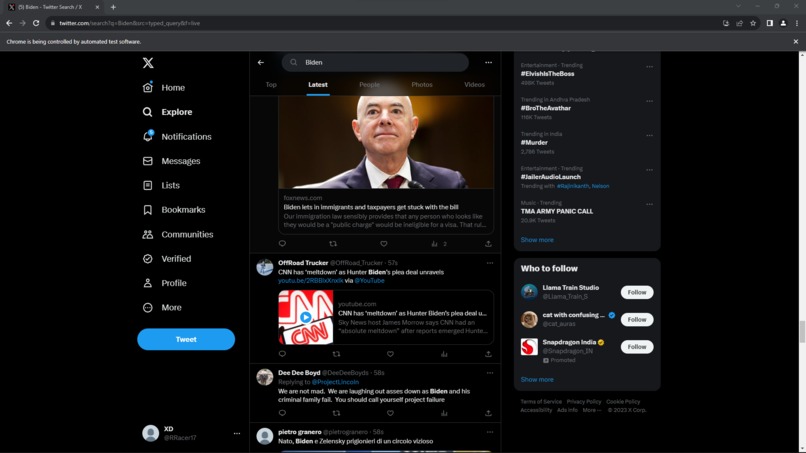Open Messages in the sidebar
This screenshot has height=453, width=806.
click(171, 161)
